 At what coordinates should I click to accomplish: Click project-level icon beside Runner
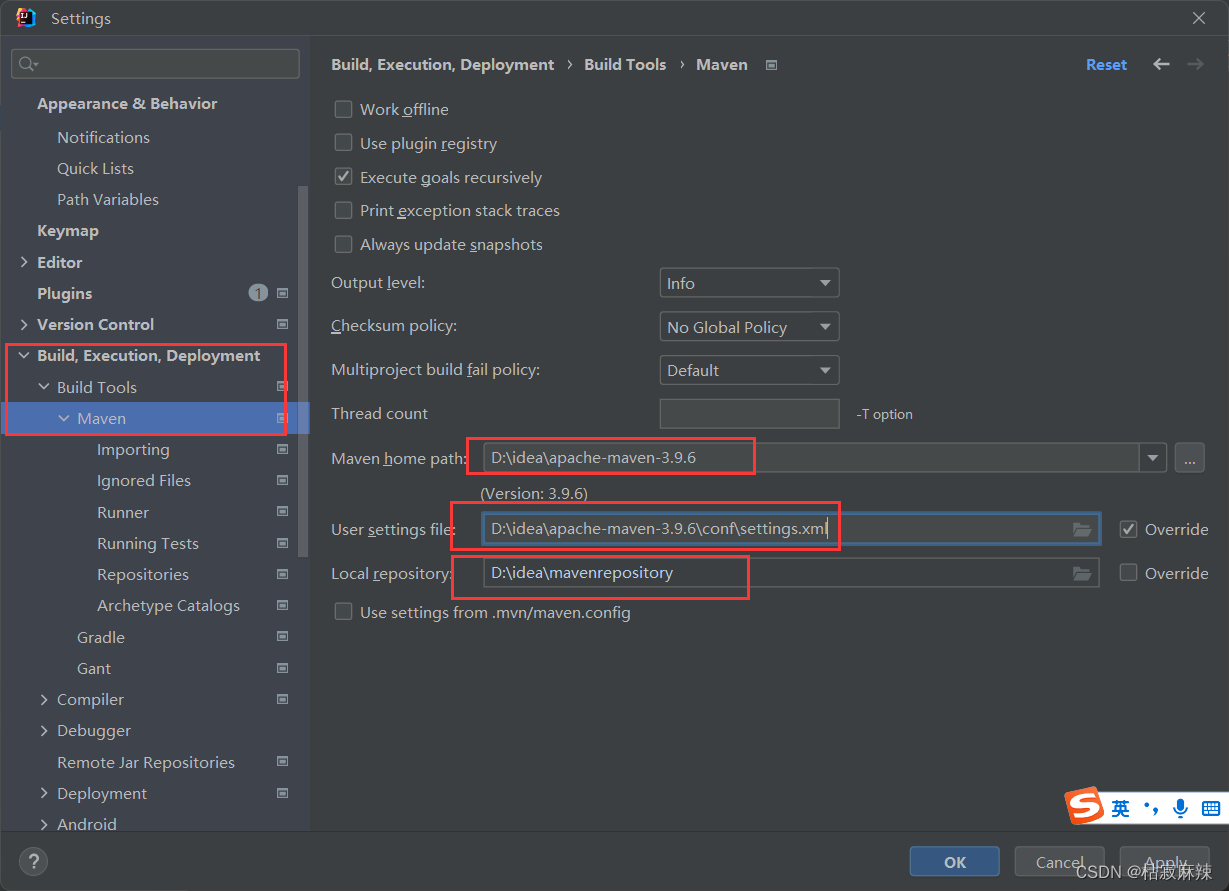coord(283,512)
